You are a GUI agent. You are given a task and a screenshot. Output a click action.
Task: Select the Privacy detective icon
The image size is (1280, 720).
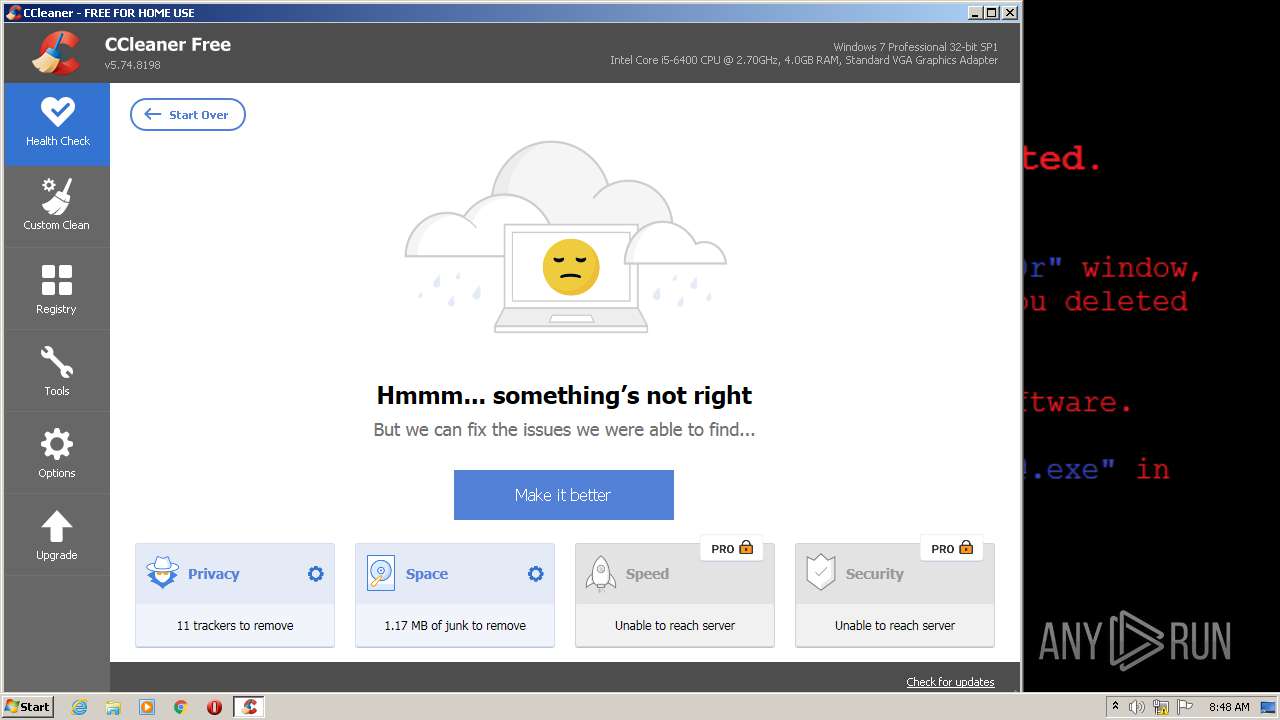162,573
